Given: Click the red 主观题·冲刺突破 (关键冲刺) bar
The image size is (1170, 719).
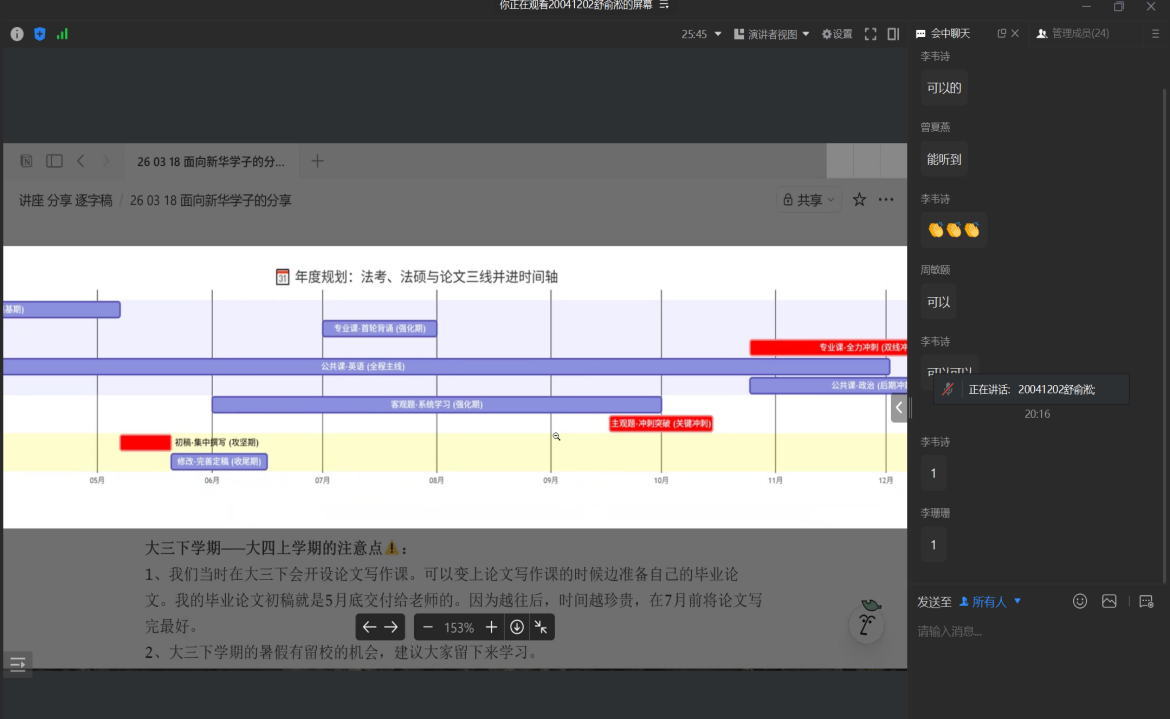Looking at the screenshot, I should (660, 424).
